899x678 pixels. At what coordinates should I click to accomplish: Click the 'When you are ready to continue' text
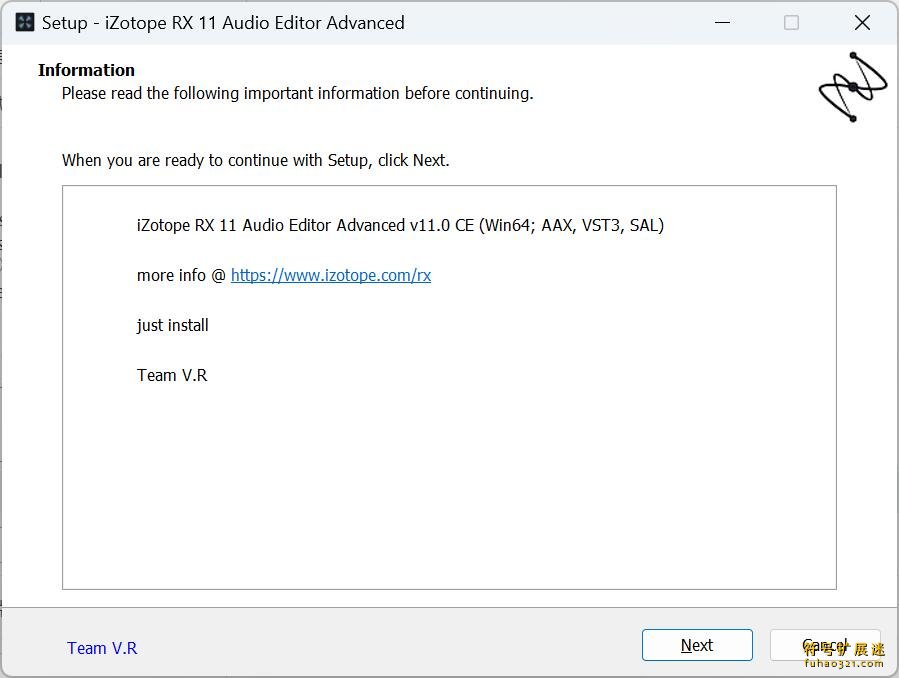pos(256,160)
